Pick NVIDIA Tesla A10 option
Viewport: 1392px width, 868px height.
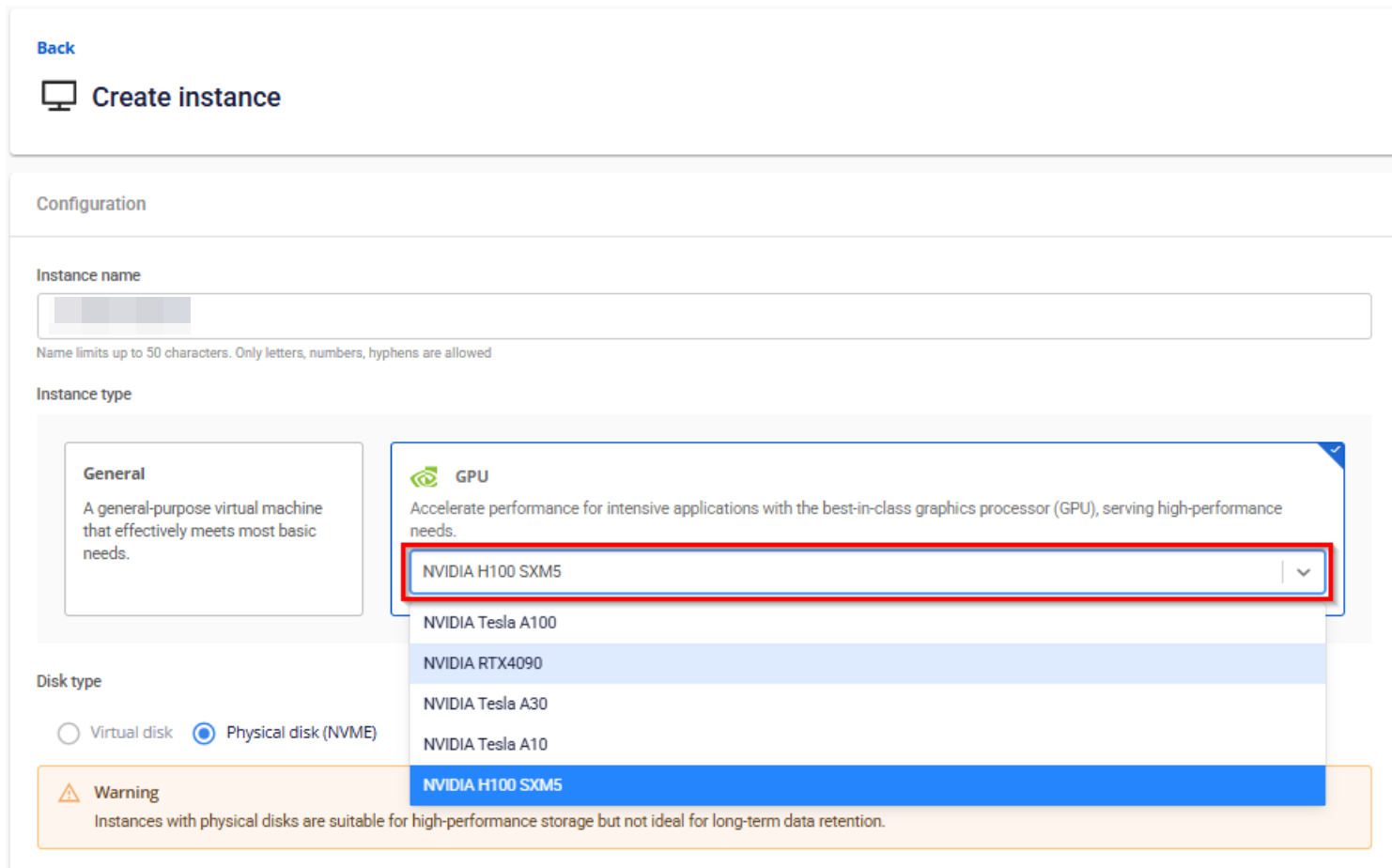point(867,744)
